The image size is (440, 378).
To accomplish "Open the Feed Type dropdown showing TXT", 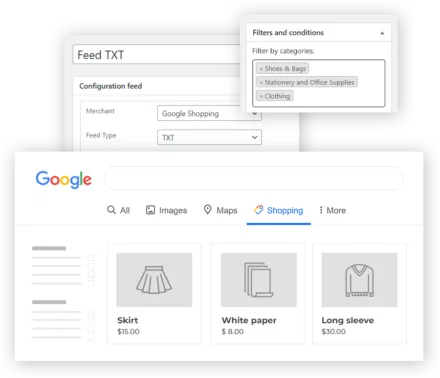I will click(209, 137).
